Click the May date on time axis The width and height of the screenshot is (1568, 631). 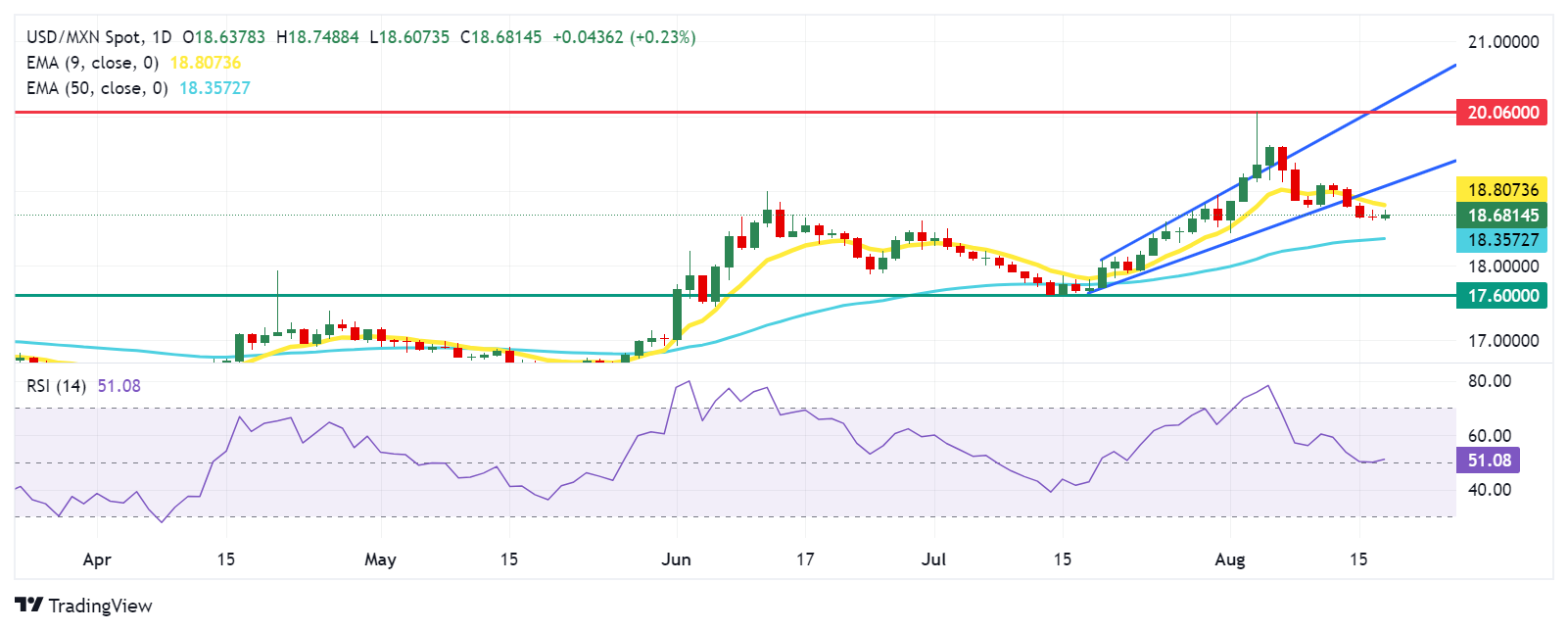point(380,559)
